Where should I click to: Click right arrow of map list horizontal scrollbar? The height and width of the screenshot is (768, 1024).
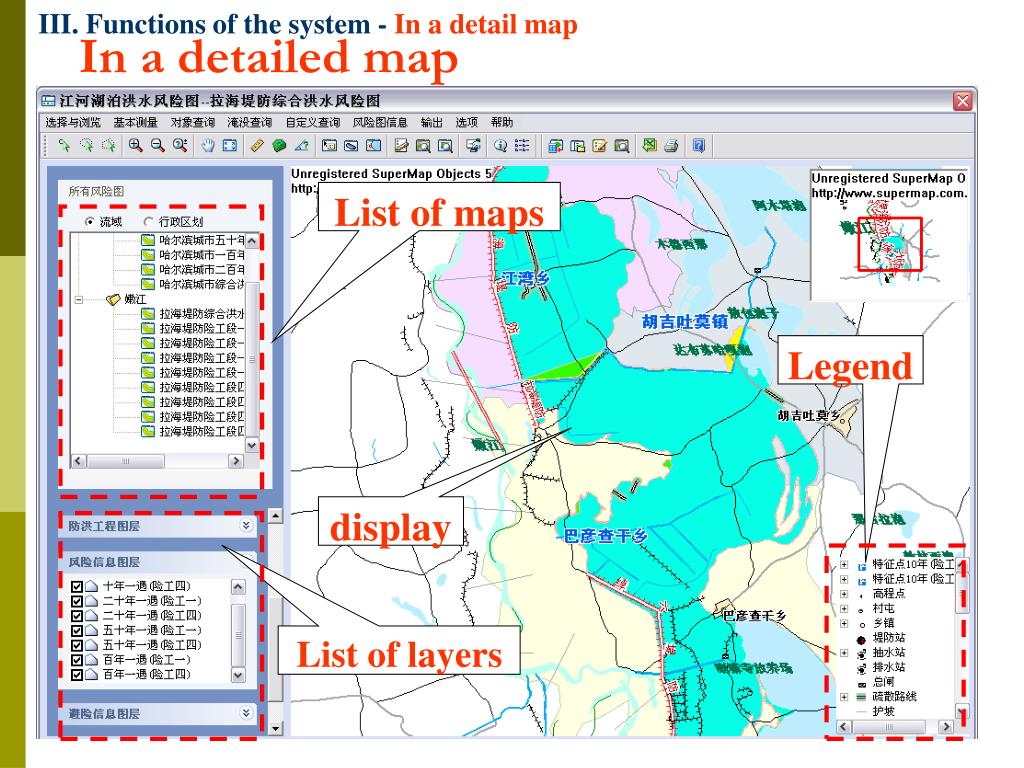pos(236,461)
